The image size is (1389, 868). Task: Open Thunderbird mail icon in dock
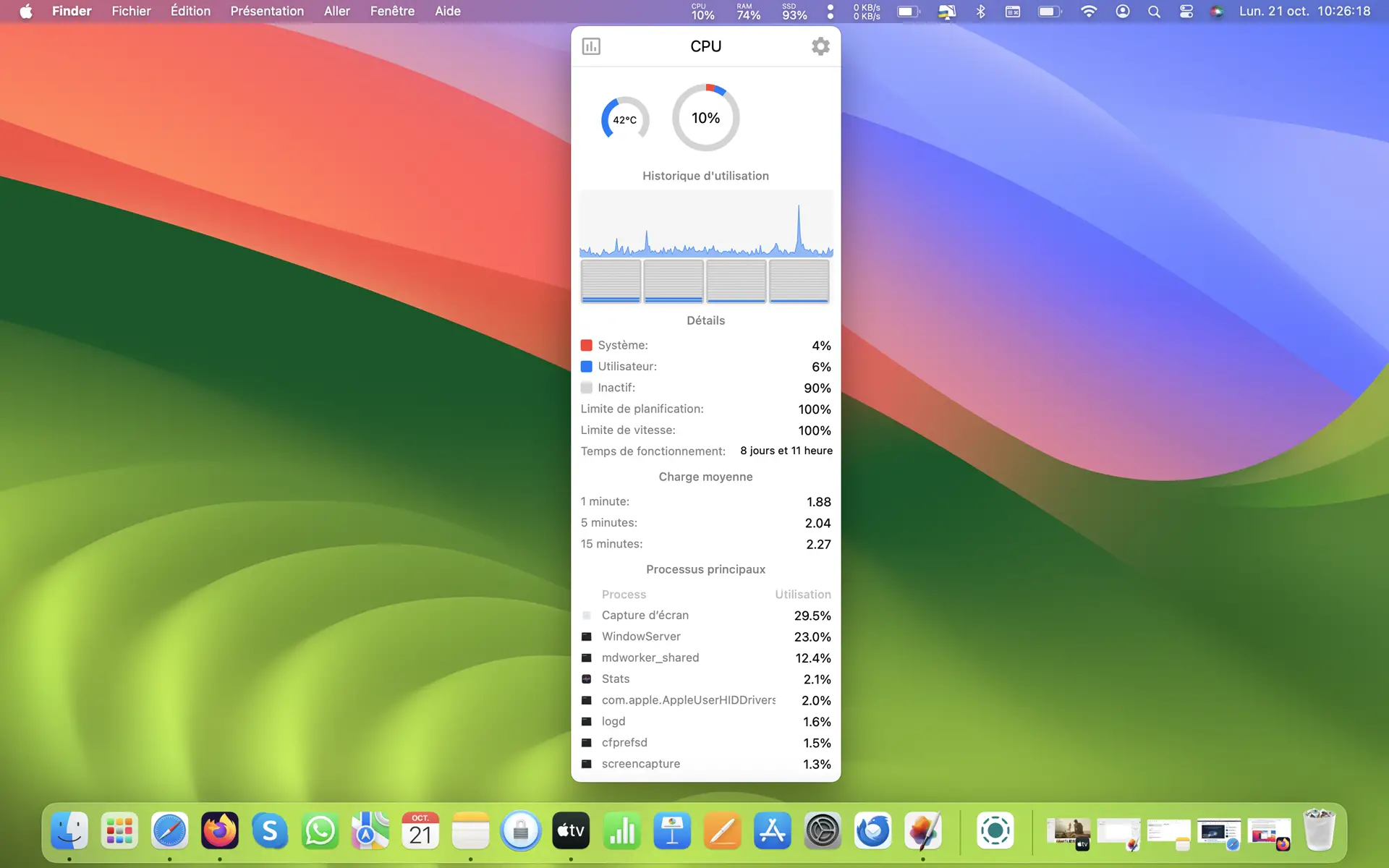pyautogui.click(x=872, y=829)
